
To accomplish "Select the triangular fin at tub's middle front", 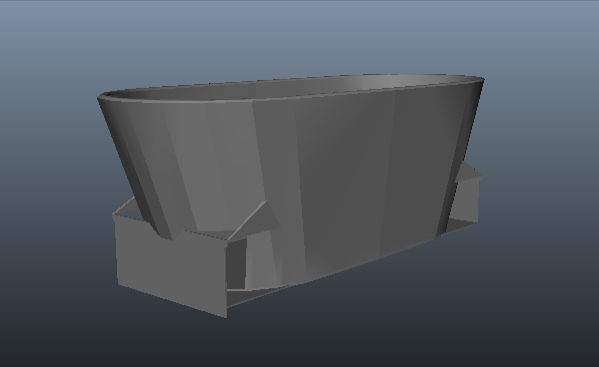I will point(255,221).
